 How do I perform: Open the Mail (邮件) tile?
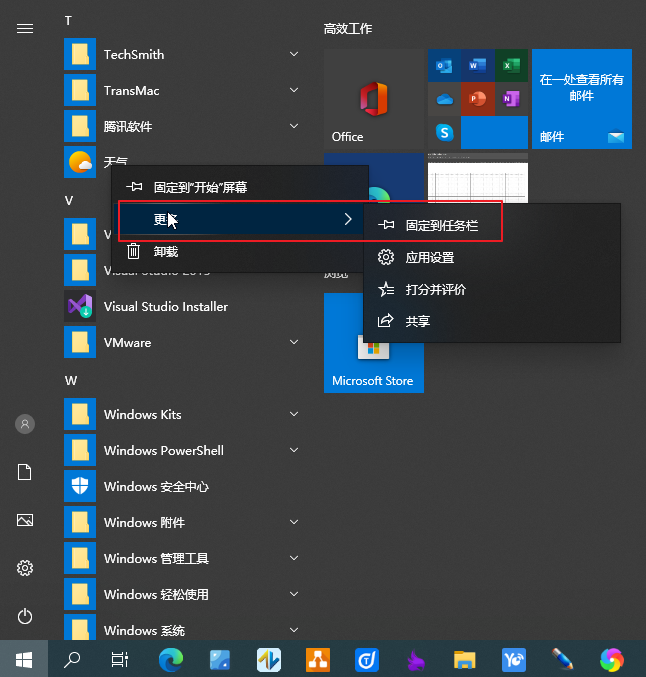pyautogui.click(x=582, y=99)
